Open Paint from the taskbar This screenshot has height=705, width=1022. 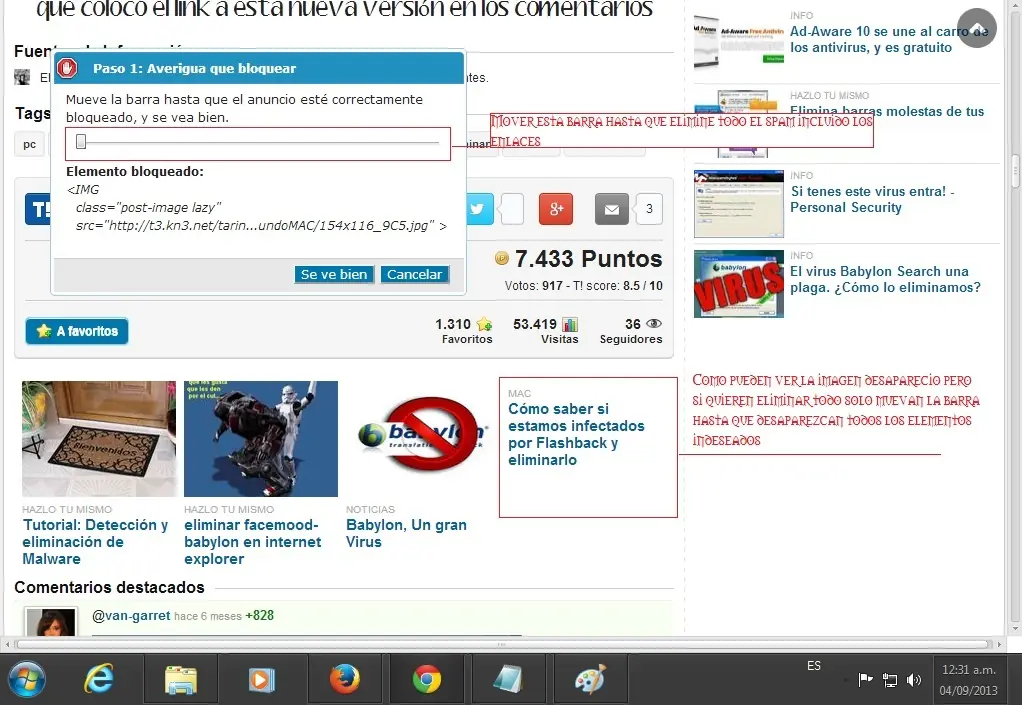[591, 680]
